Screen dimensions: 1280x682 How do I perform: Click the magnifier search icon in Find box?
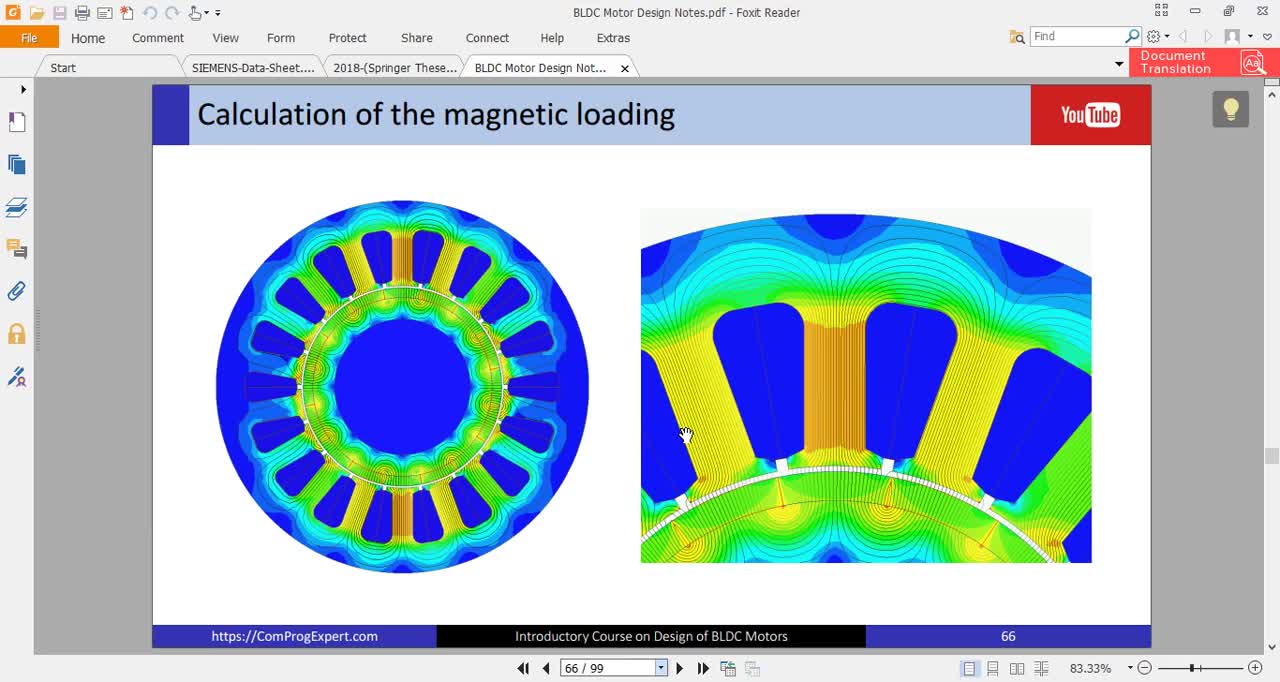[x=1132, y=36]
